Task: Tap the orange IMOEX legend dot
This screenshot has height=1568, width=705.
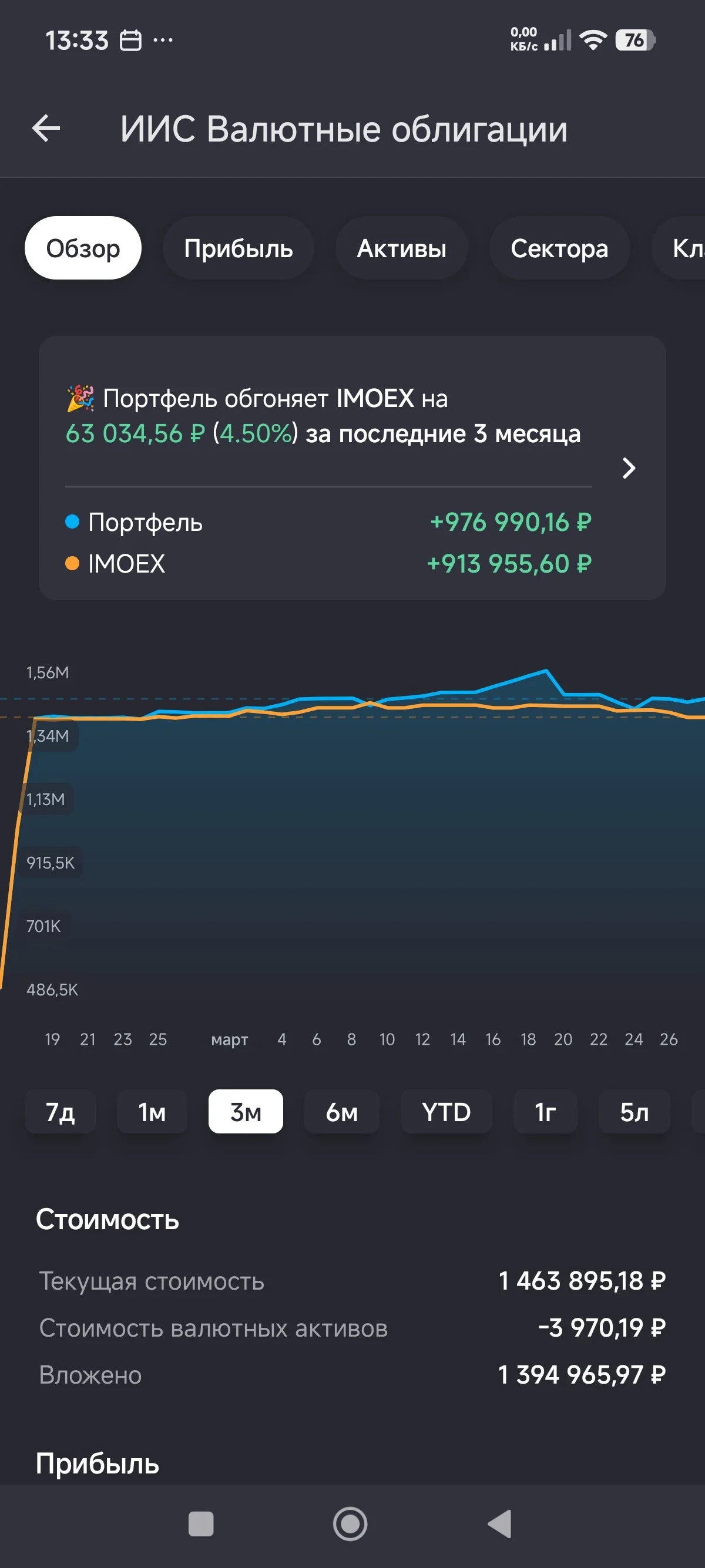Action: [x=72, y=563]
